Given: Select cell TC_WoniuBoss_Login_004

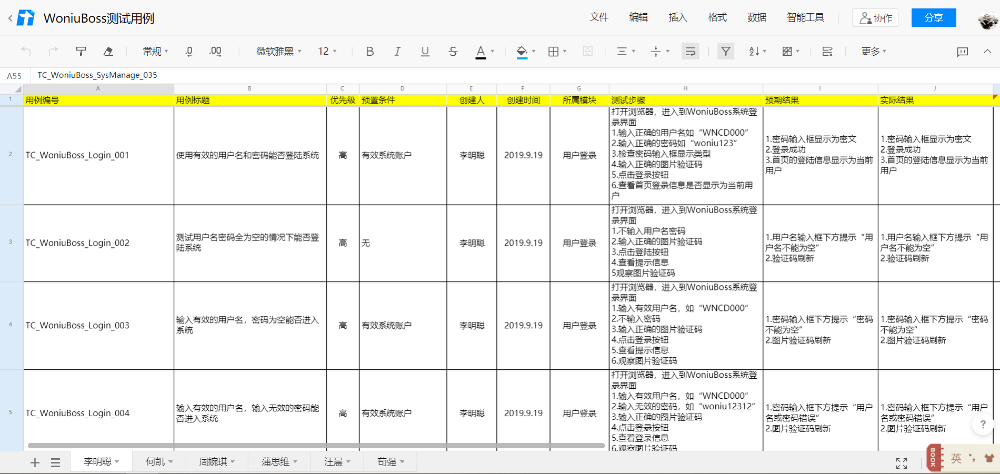Looking at the screenshot, I should coord(99,410).
